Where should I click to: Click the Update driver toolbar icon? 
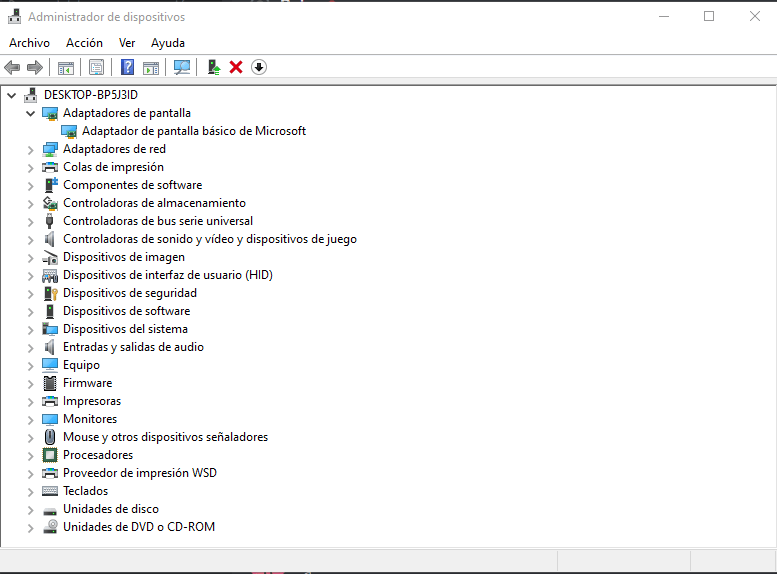coord(214,67)
